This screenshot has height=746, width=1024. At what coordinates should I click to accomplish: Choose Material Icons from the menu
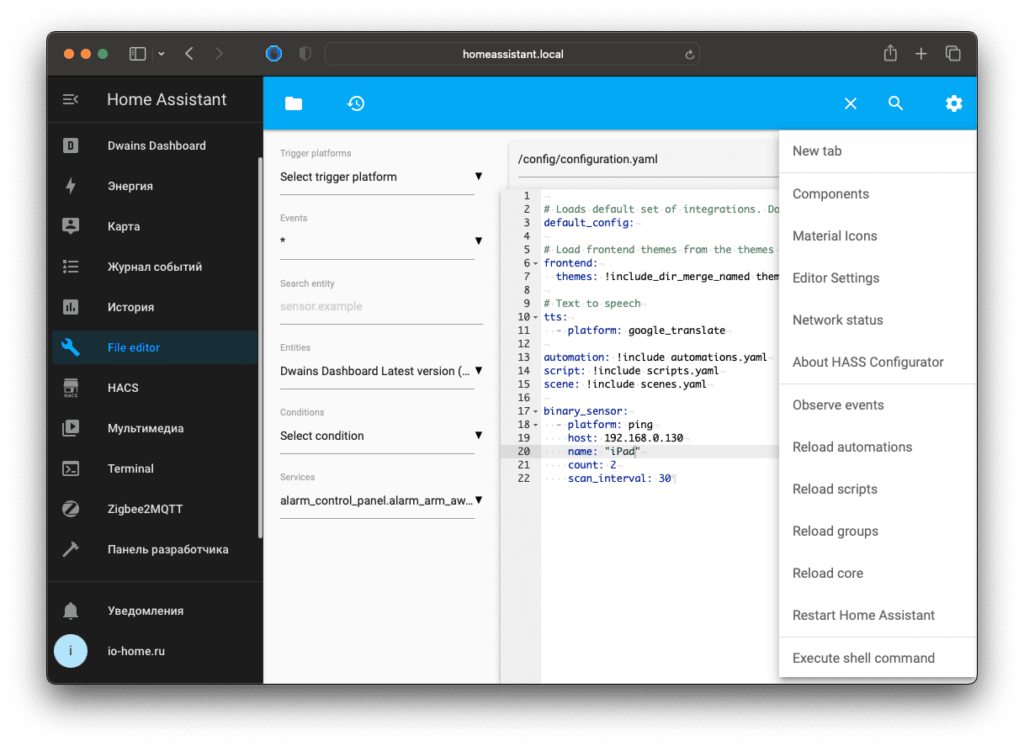(878, 236)
